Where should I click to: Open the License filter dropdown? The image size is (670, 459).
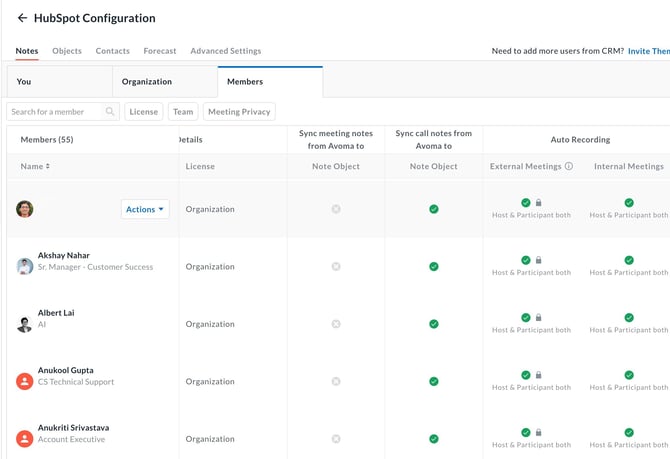click(x=144, y=112)
